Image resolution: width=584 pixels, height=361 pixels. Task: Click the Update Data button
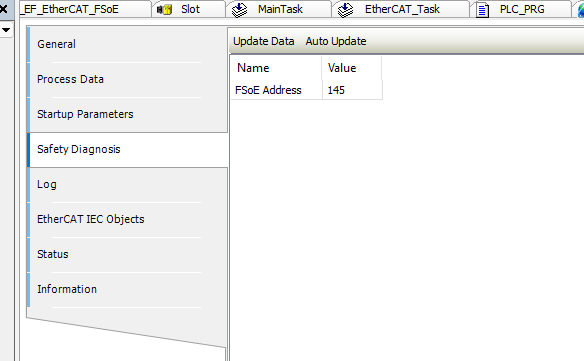(264, 41)
